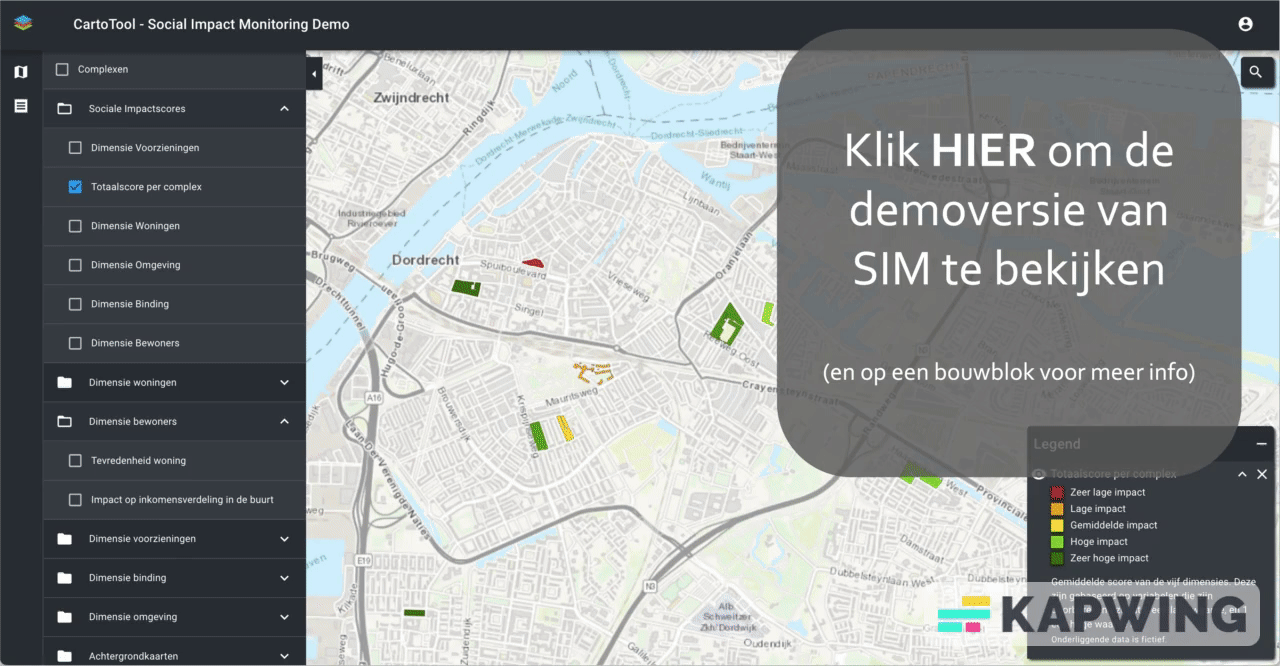Enable the Dimensie Bewoners checkbox

click(75, 343)
